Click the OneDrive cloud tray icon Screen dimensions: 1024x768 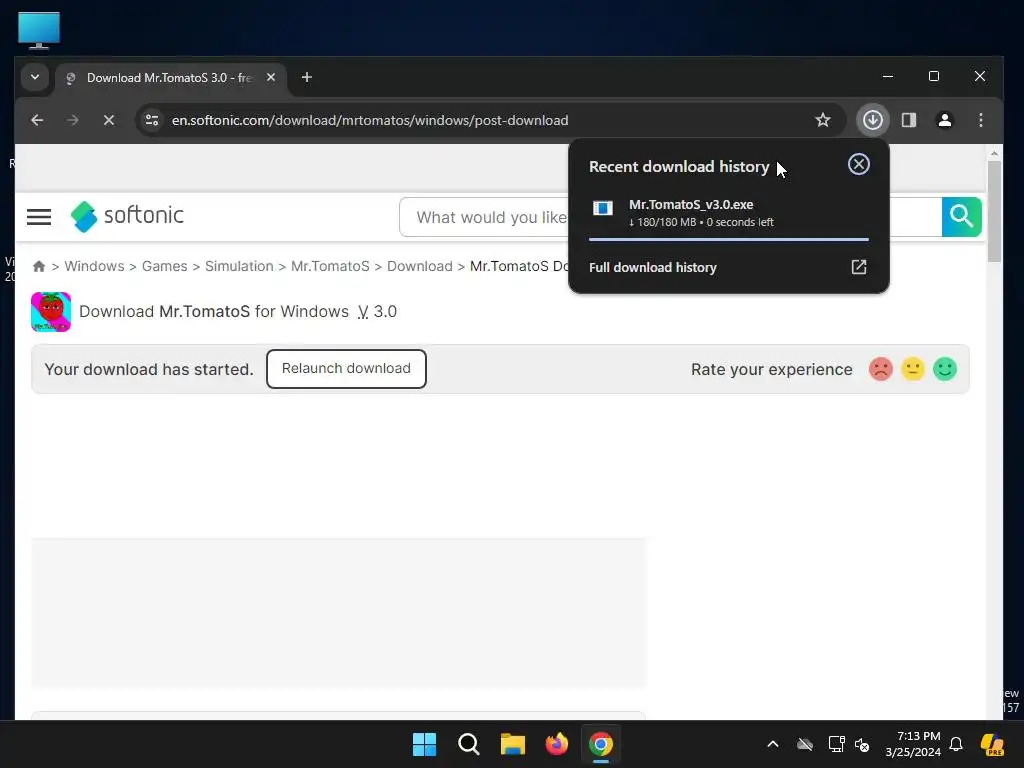[x=805, y=744]
